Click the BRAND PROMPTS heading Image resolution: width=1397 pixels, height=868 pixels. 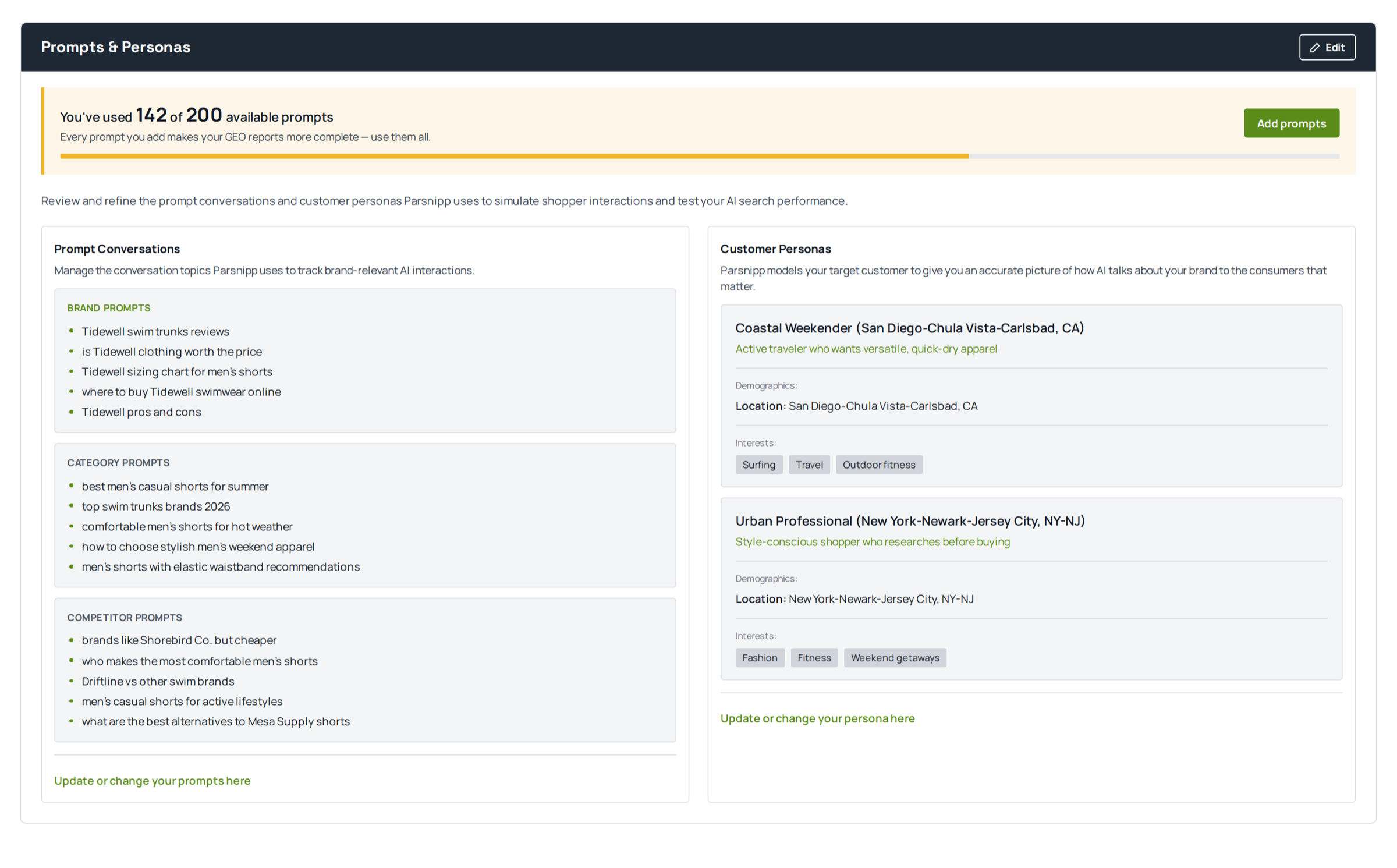point(109,307)
